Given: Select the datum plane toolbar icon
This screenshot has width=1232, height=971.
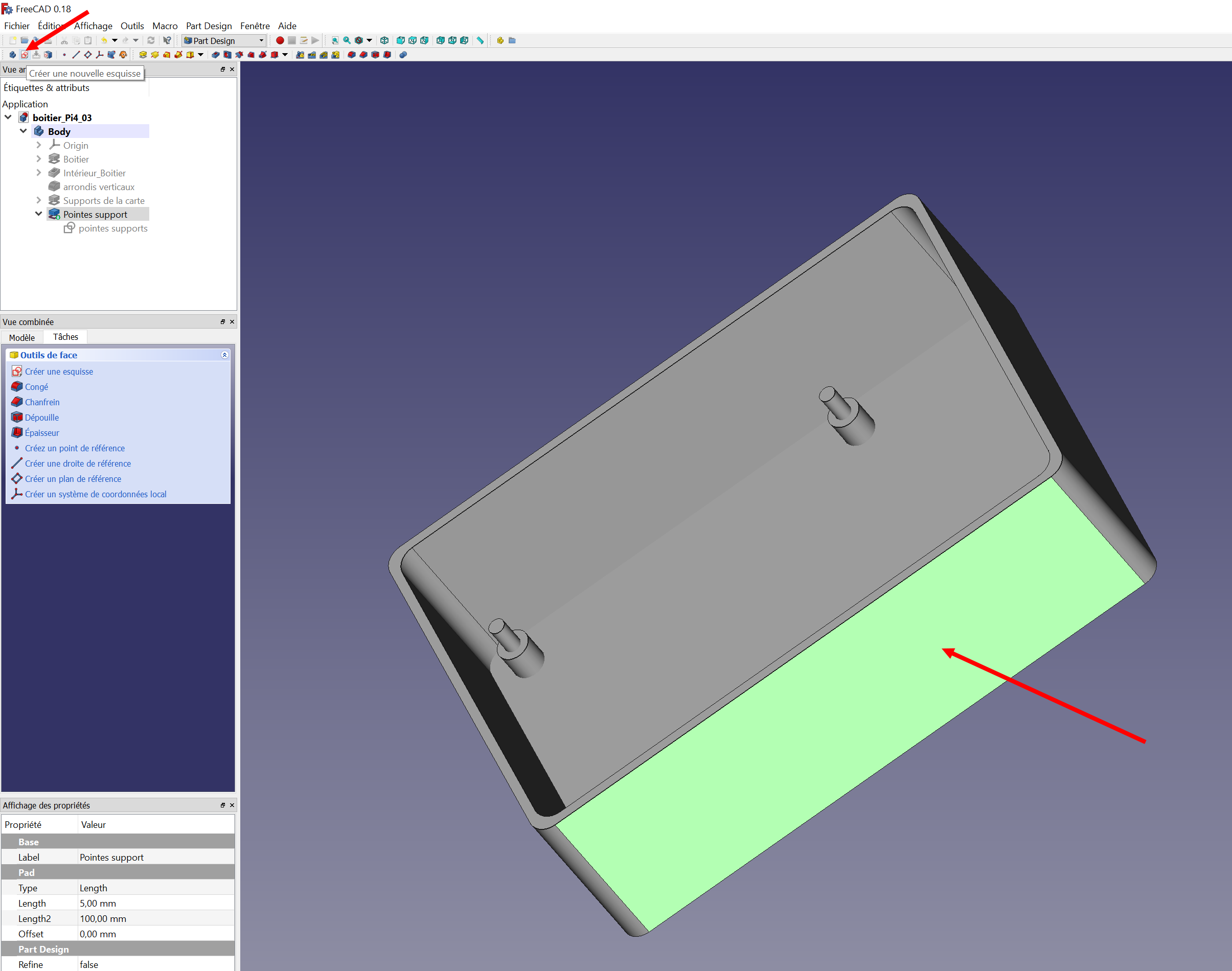Looking at the screenshot, I should click(x=88, y=55).
